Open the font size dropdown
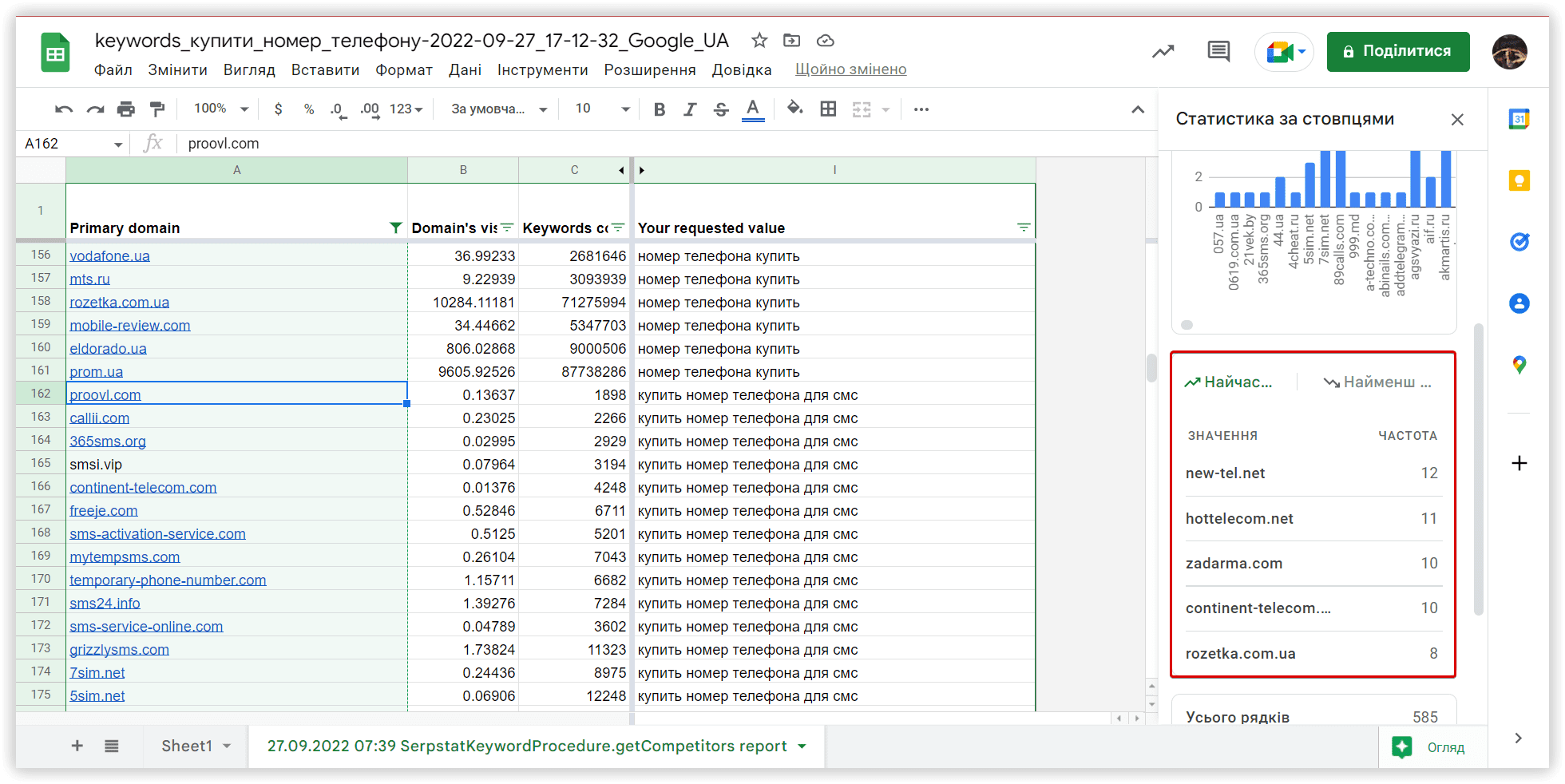 click(x=602, y=109)
